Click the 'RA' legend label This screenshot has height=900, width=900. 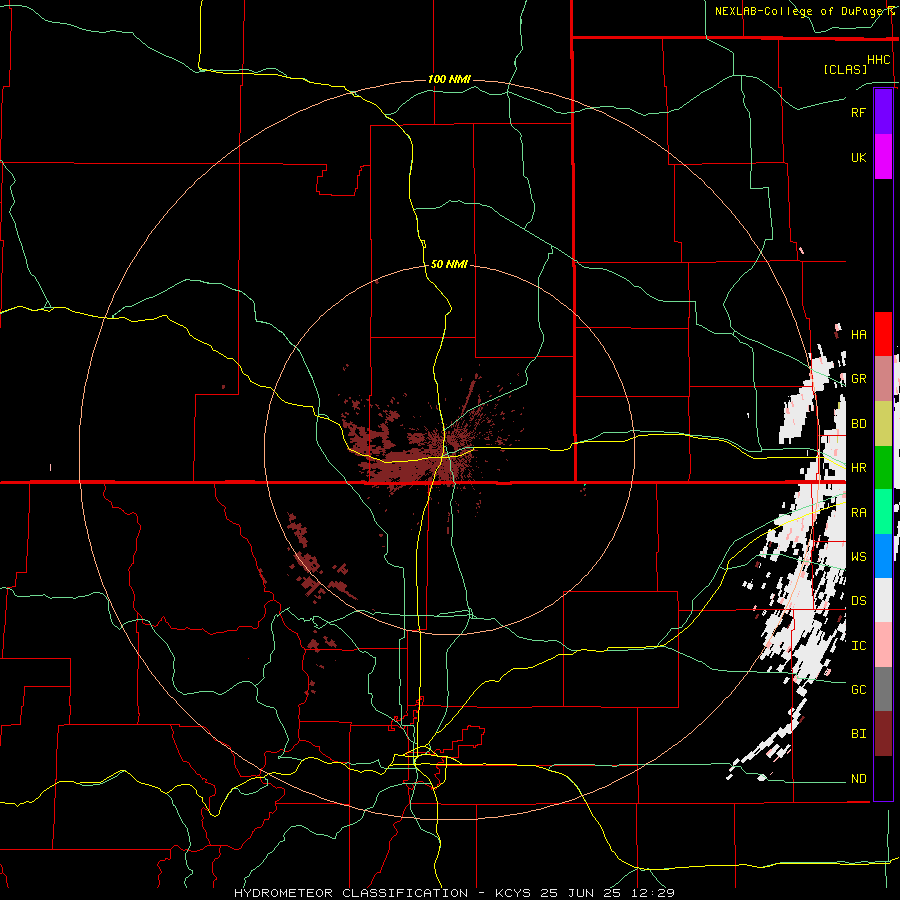(858, 513)
